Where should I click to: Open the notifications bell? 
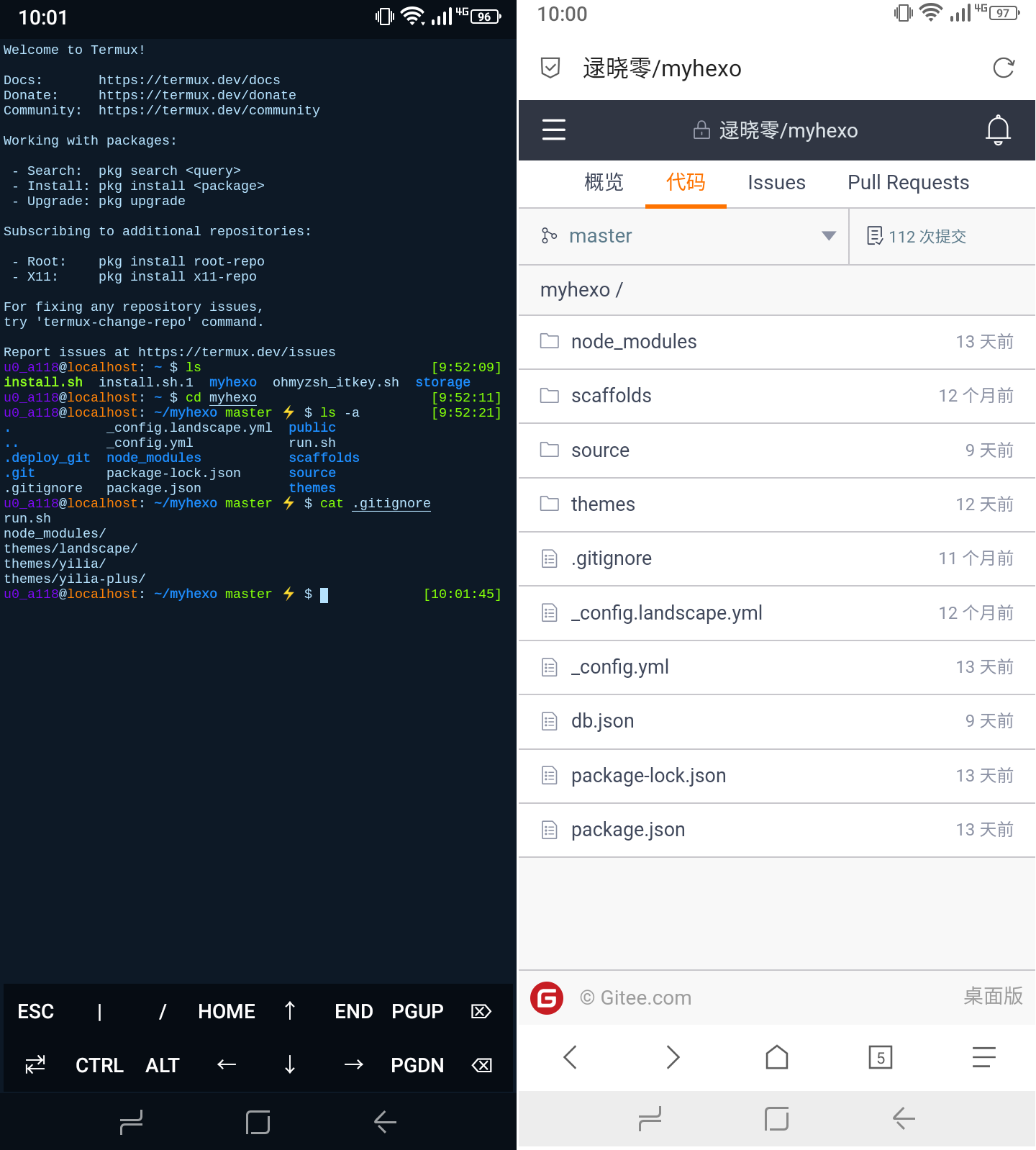(x=998, y=130)
